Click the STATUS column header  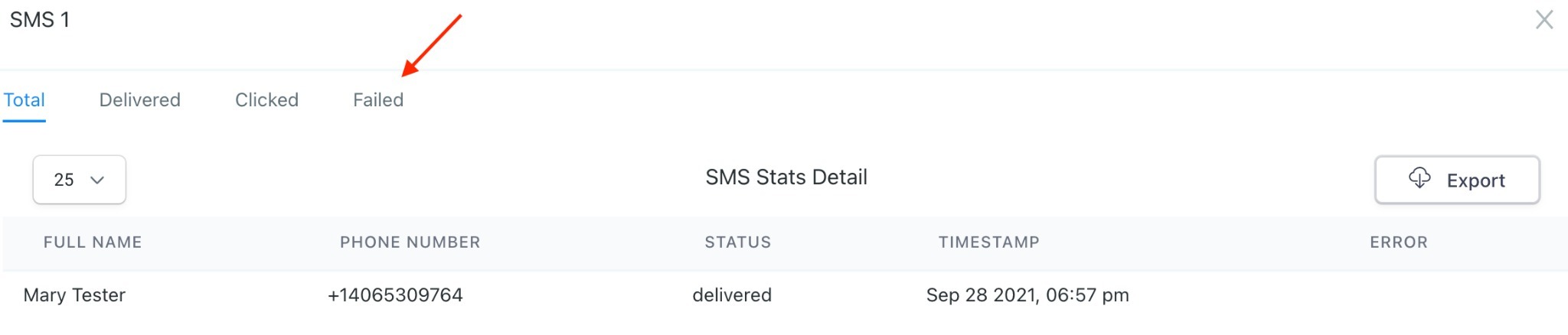pyautogui.click(x=738, y=242)
